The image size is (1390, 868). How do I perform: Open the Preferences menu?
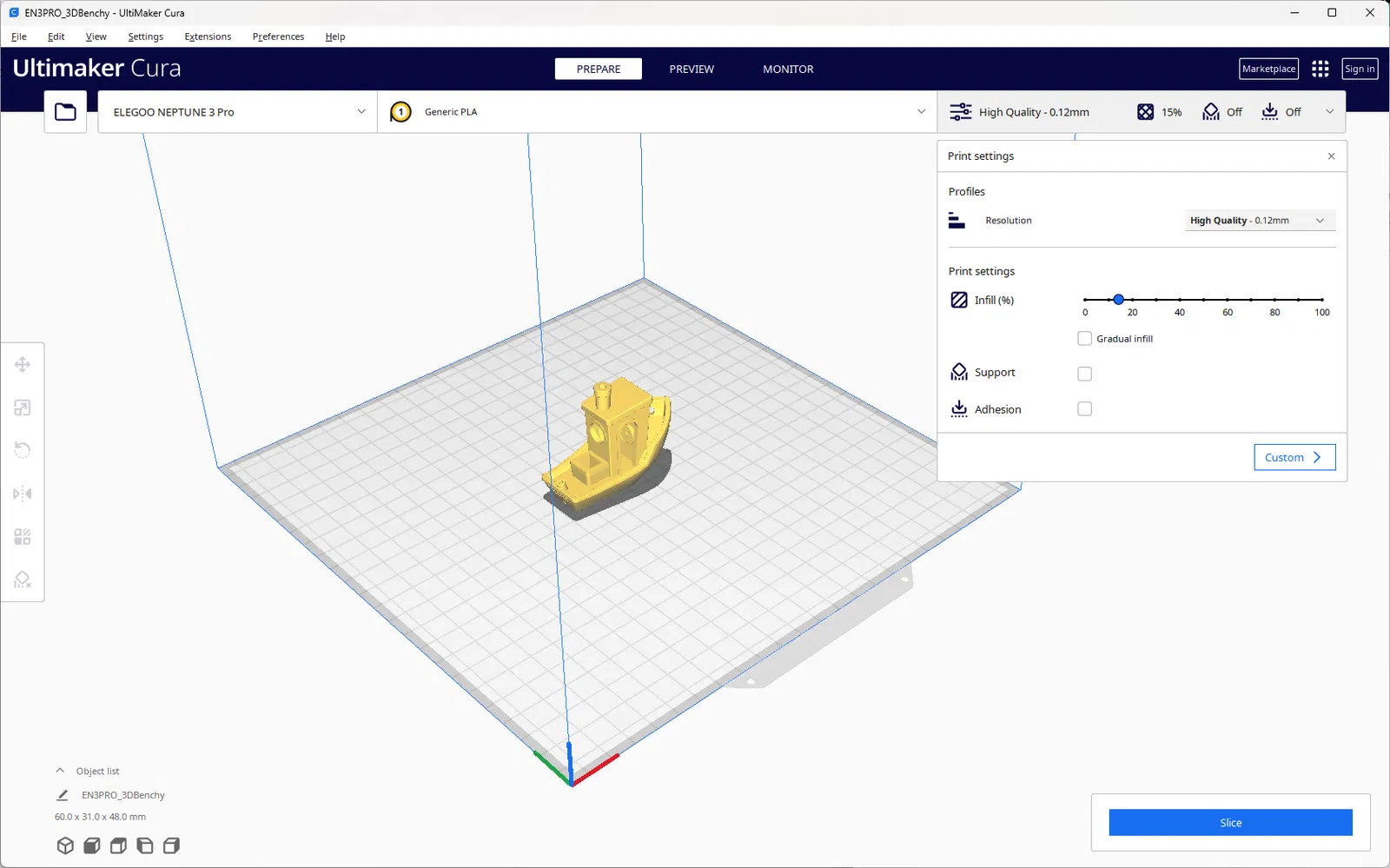(x=278, y=36)
